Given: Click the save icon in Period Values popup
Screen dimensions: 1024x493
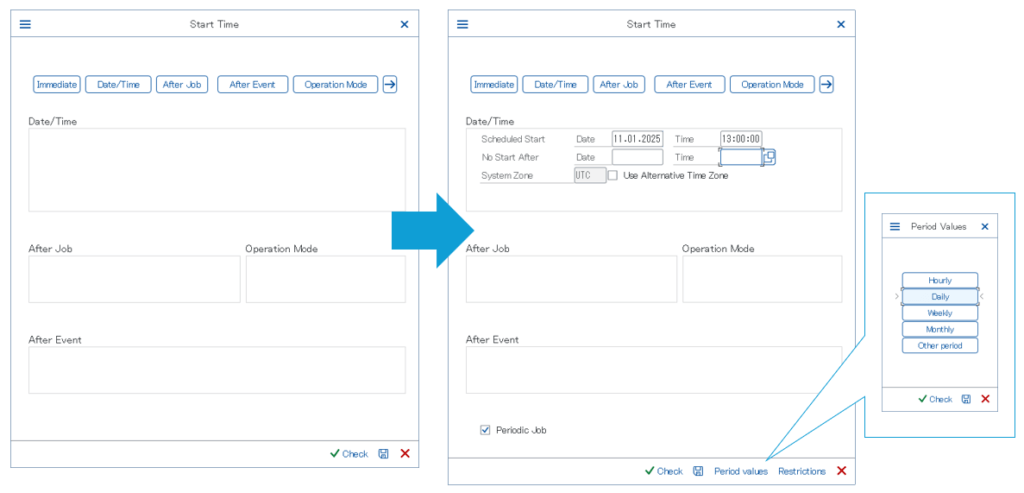Looking at the screenshot, I should 966,399.
